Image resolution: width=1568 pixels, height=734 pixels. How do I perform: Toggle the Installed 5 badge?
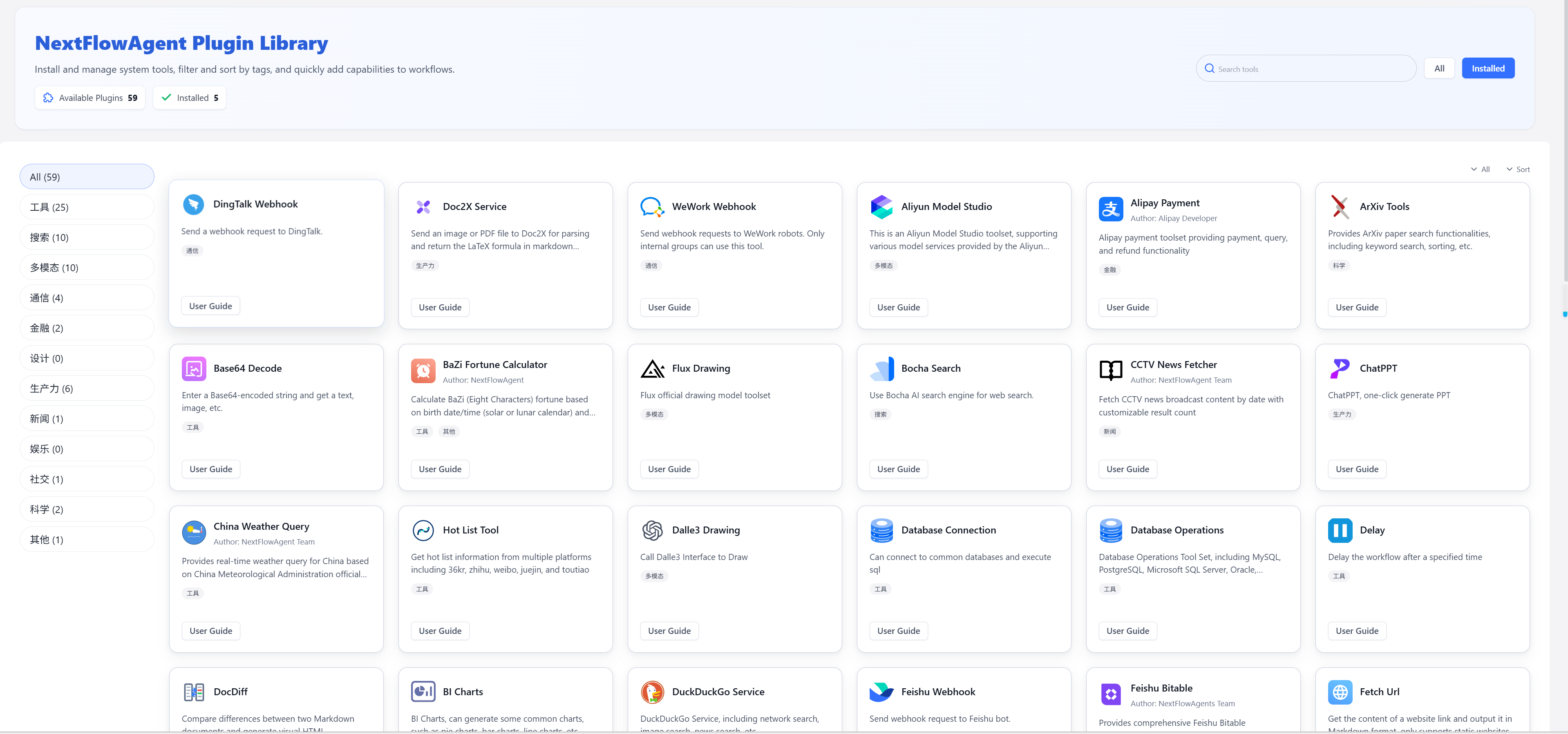(x=190, y=98)
